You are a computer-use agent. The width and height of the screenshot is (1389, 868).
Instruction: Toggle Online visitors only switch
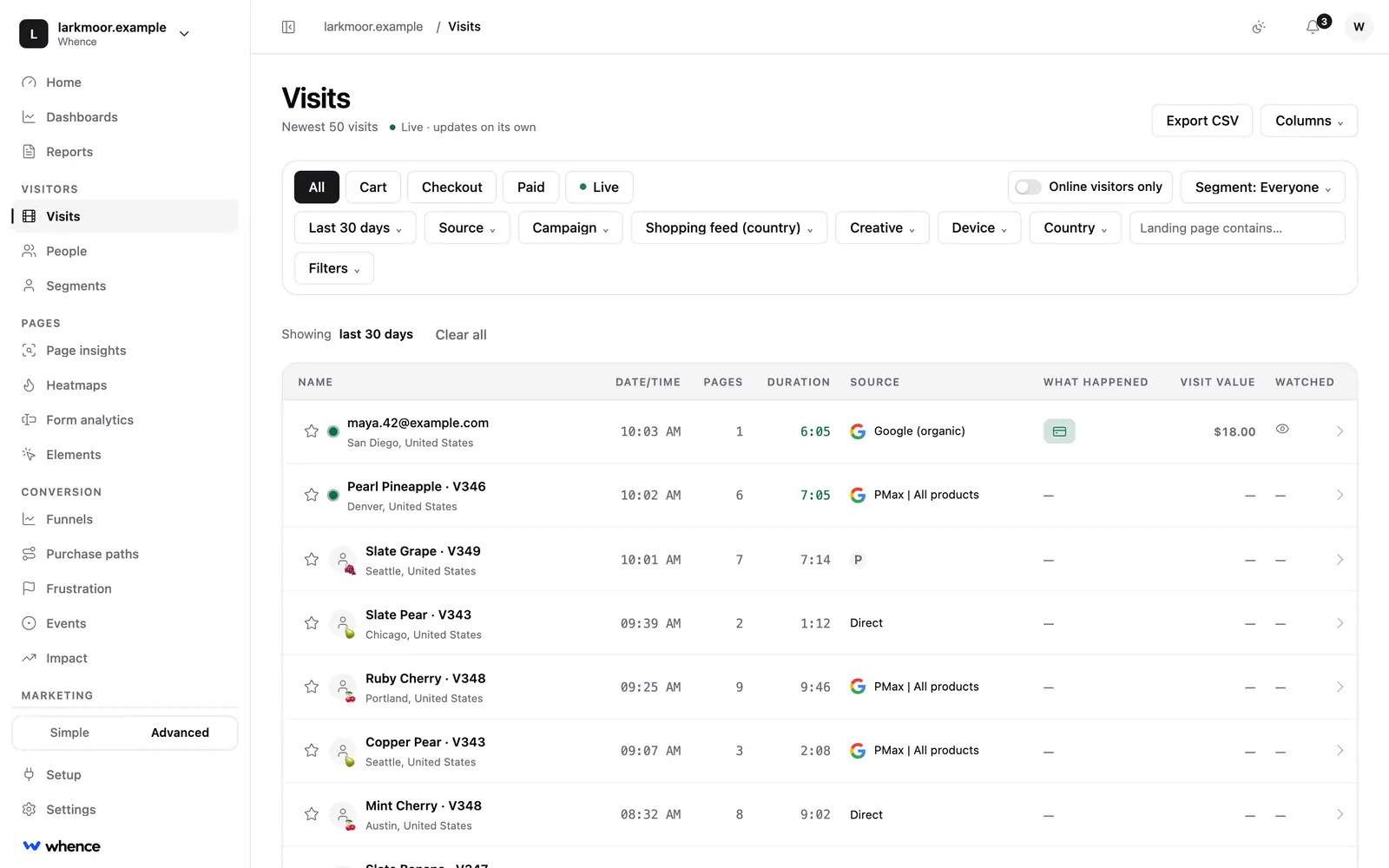pos(1028,187)
